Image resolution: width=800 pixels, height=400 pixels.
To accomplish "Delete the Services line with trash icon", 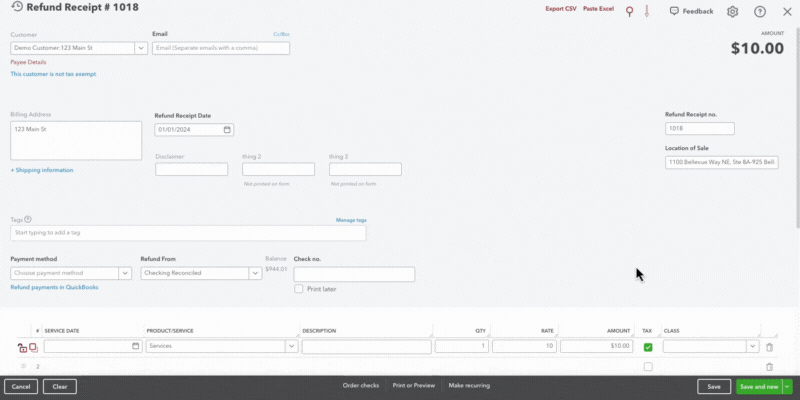I will [769, 347].
